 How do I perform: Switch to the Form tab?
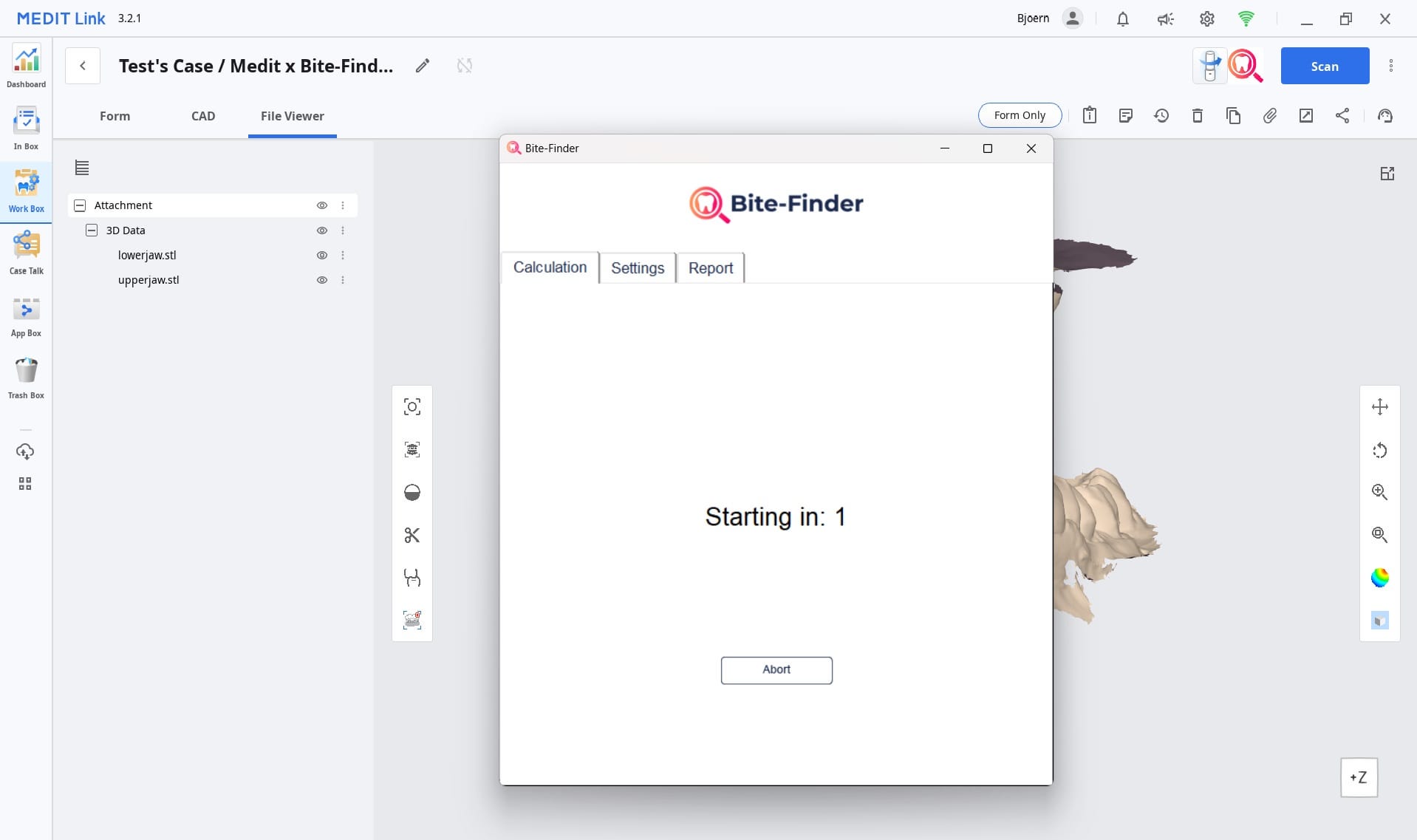(115, 116)
